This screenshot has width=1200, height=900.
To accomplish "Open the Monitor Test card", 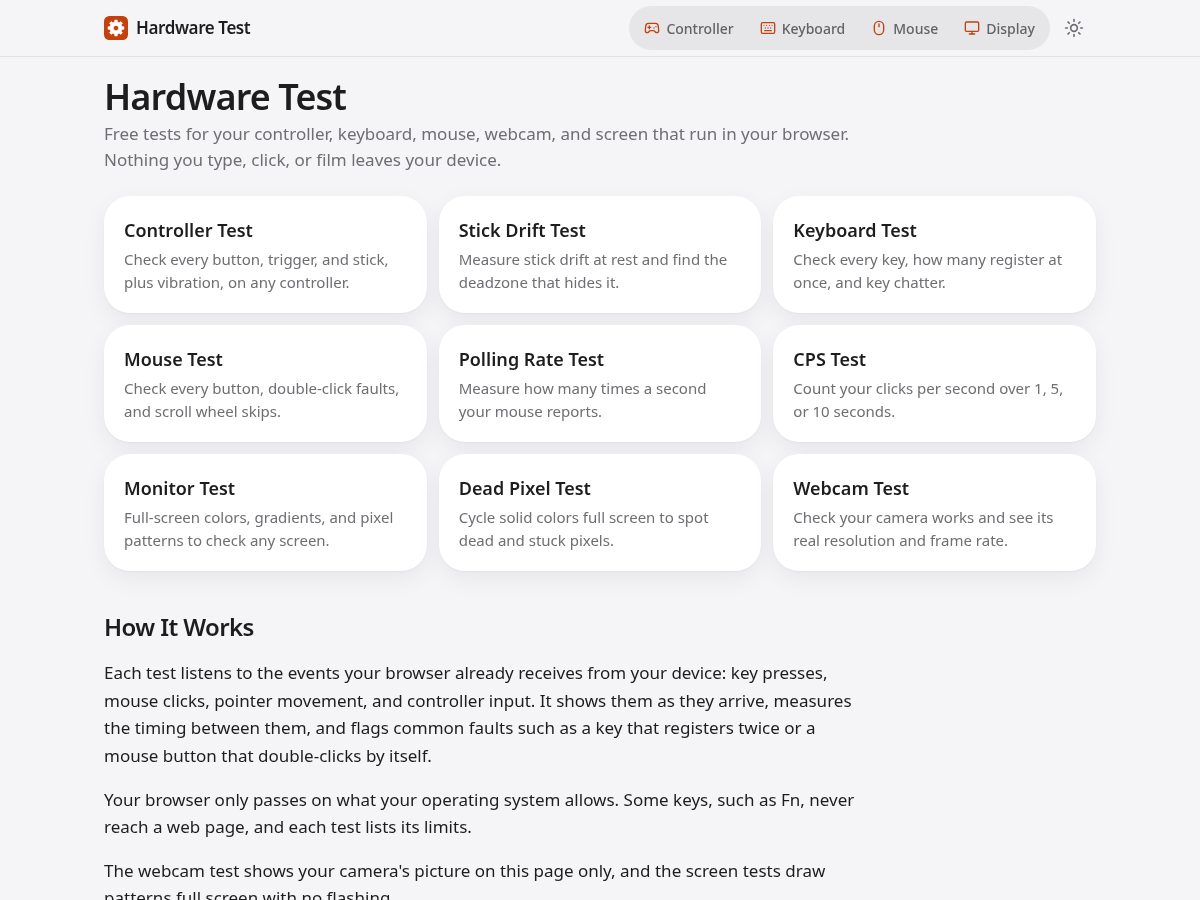I will (x=265, y=512).
